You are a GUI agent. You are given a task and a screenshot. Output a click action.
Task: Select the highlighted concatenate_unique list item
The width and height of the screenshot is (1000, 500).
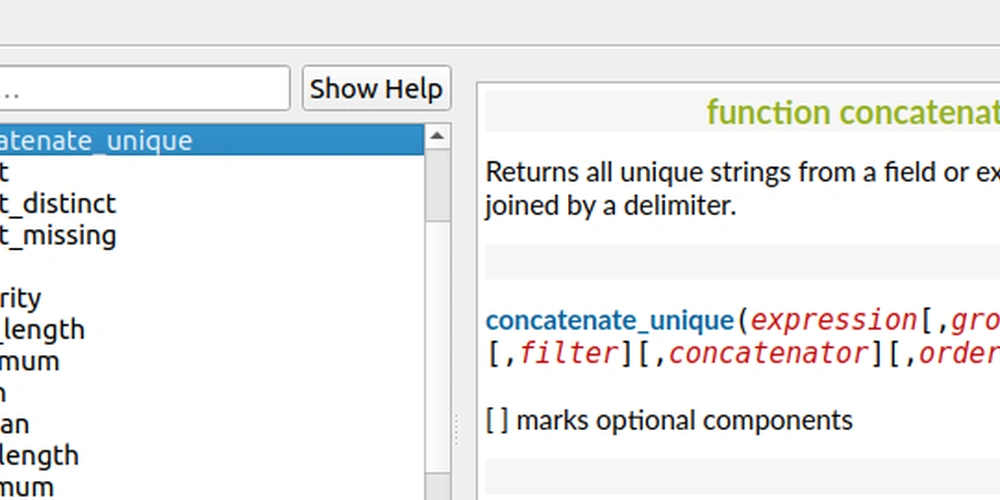tap(96, 140)
